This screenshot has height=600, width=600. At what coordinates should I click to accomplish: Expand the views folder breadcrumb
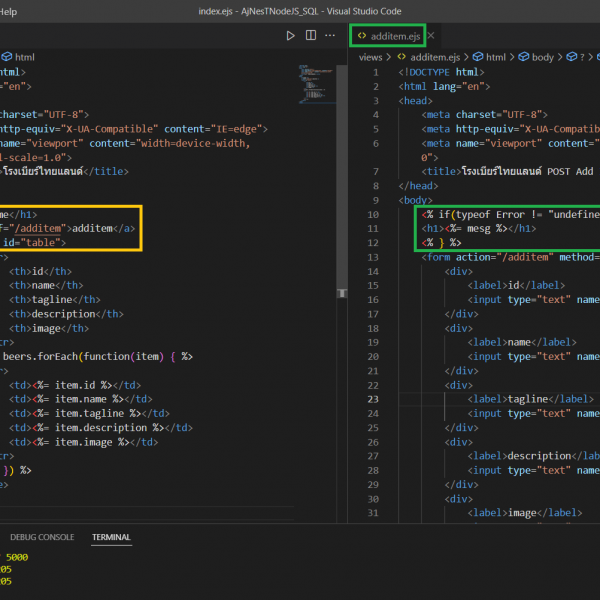(x=370, y=57)
